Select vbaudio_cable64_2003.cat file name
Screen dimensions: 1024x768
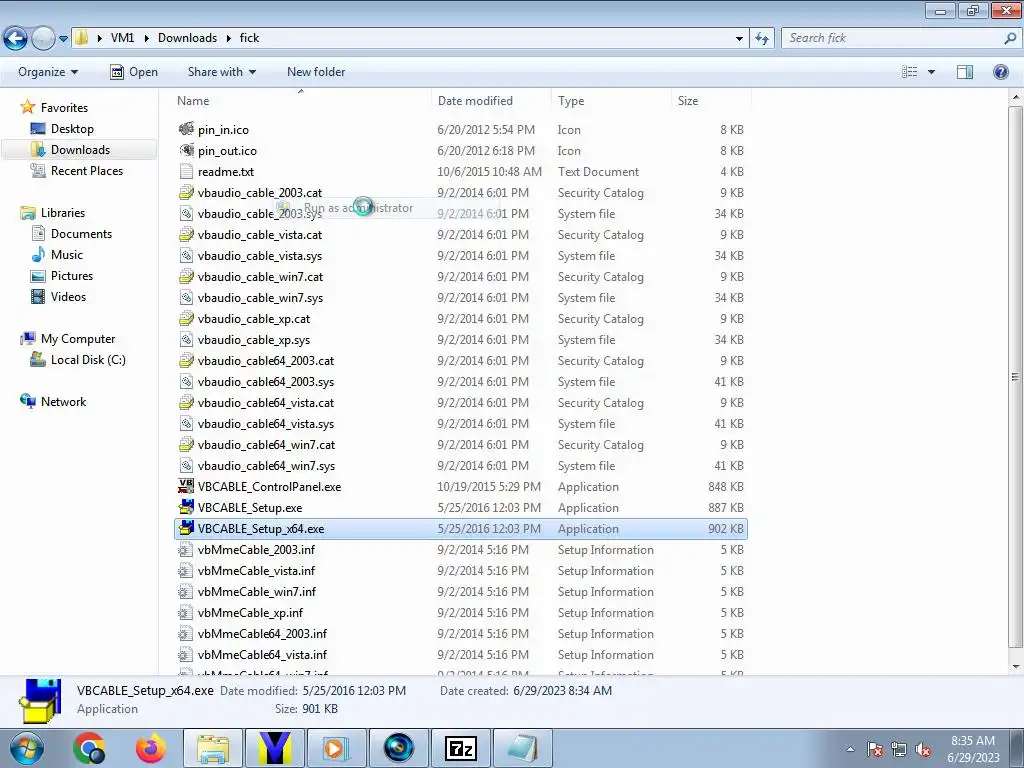click(266, 360)
